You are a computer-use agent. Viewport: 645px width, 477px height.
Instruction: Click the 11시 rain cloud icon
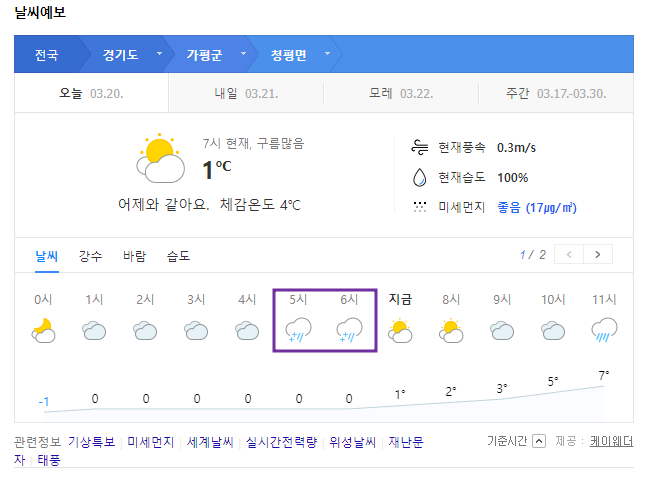pos(604,330)
